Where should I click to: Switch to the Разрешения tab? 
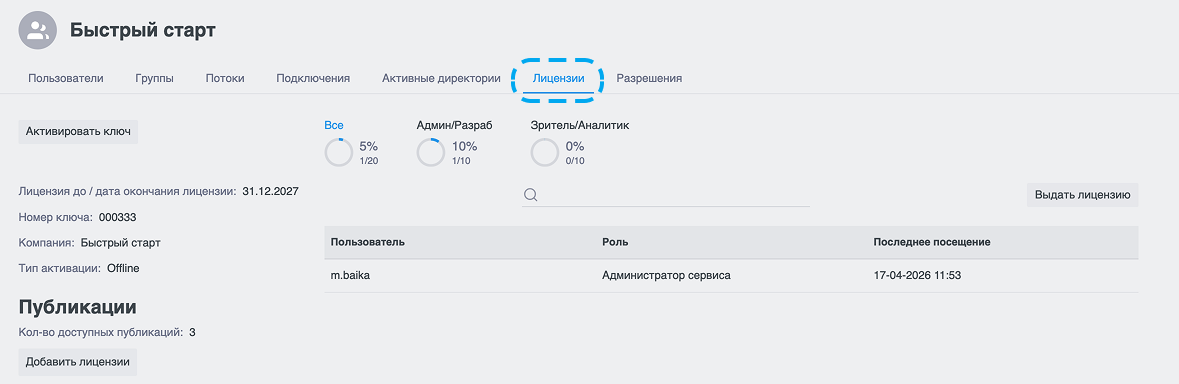tap(649, 78)
